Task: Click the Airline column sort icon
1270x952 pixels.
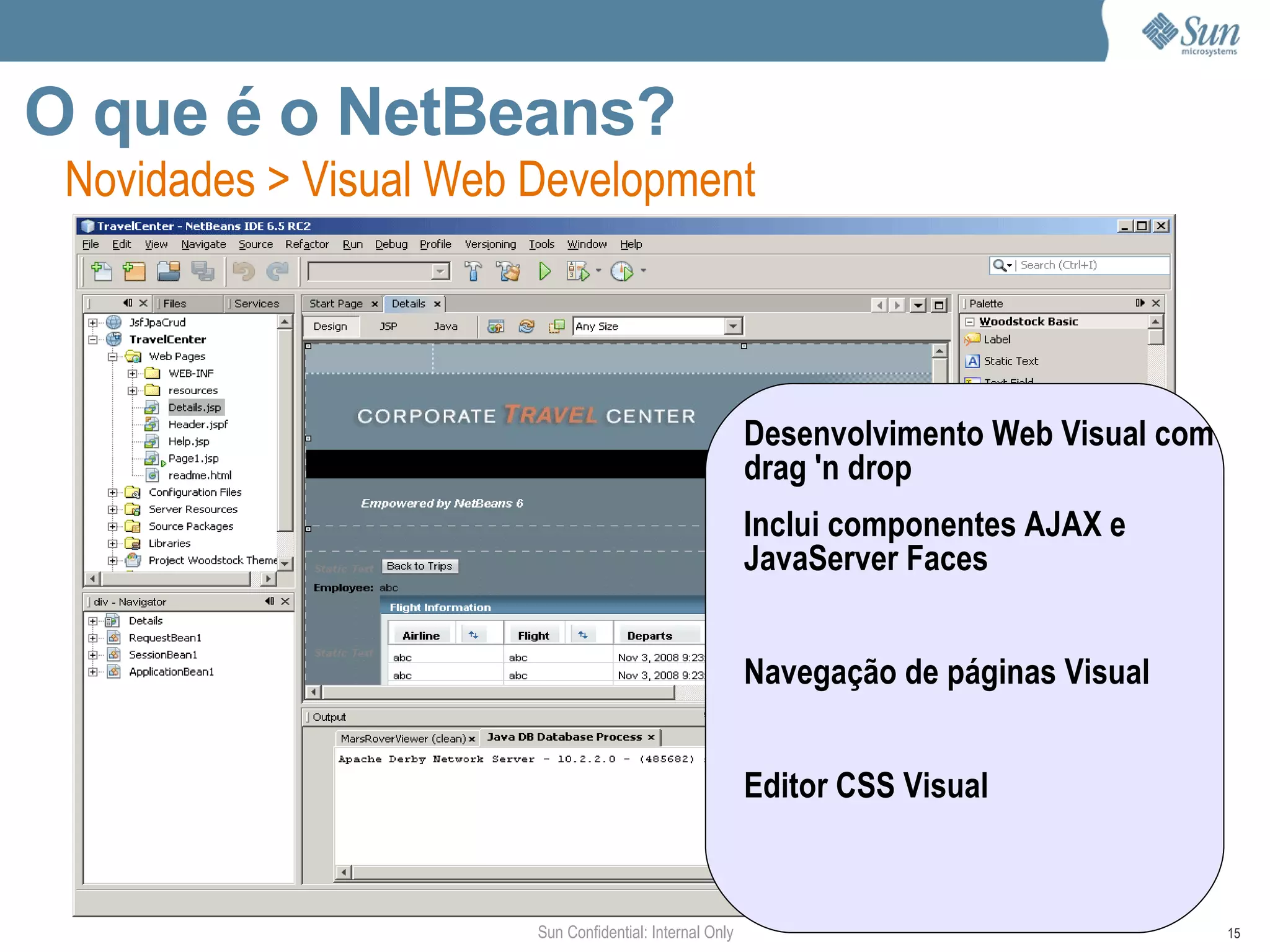Action: (473, 635)
